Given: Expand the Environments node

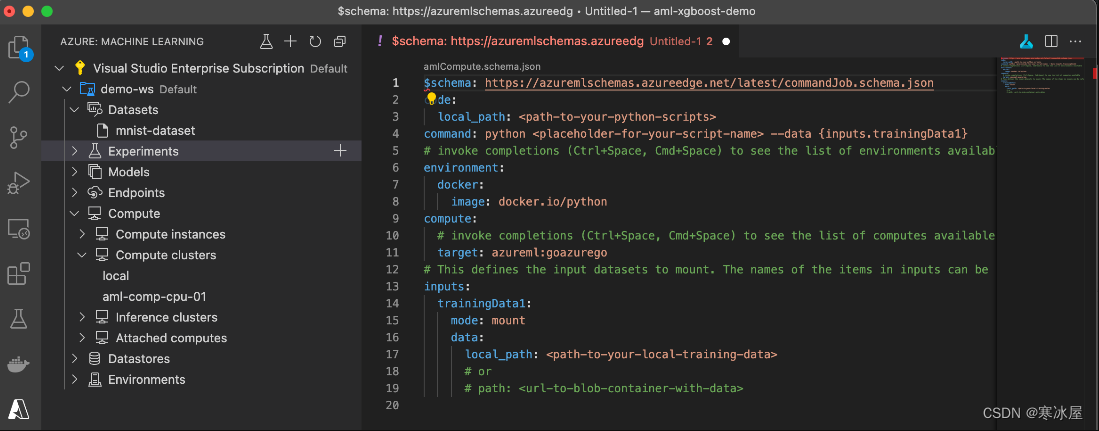Looking at the screenshot, I should pyautogui.click(x=74, y=379).
